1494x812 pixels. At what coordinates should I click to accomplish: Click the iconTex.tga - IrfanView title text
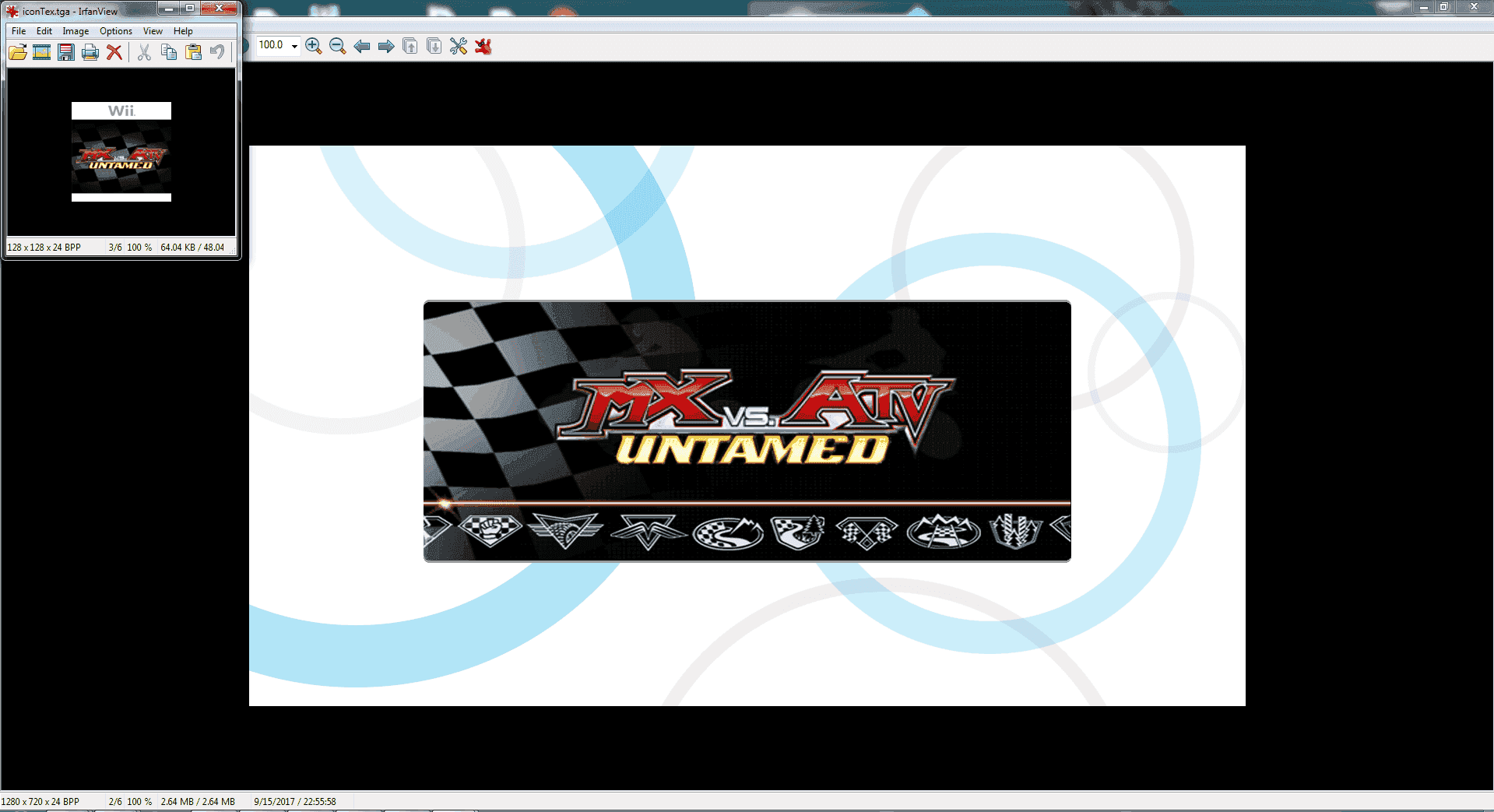tap(70, 12)
